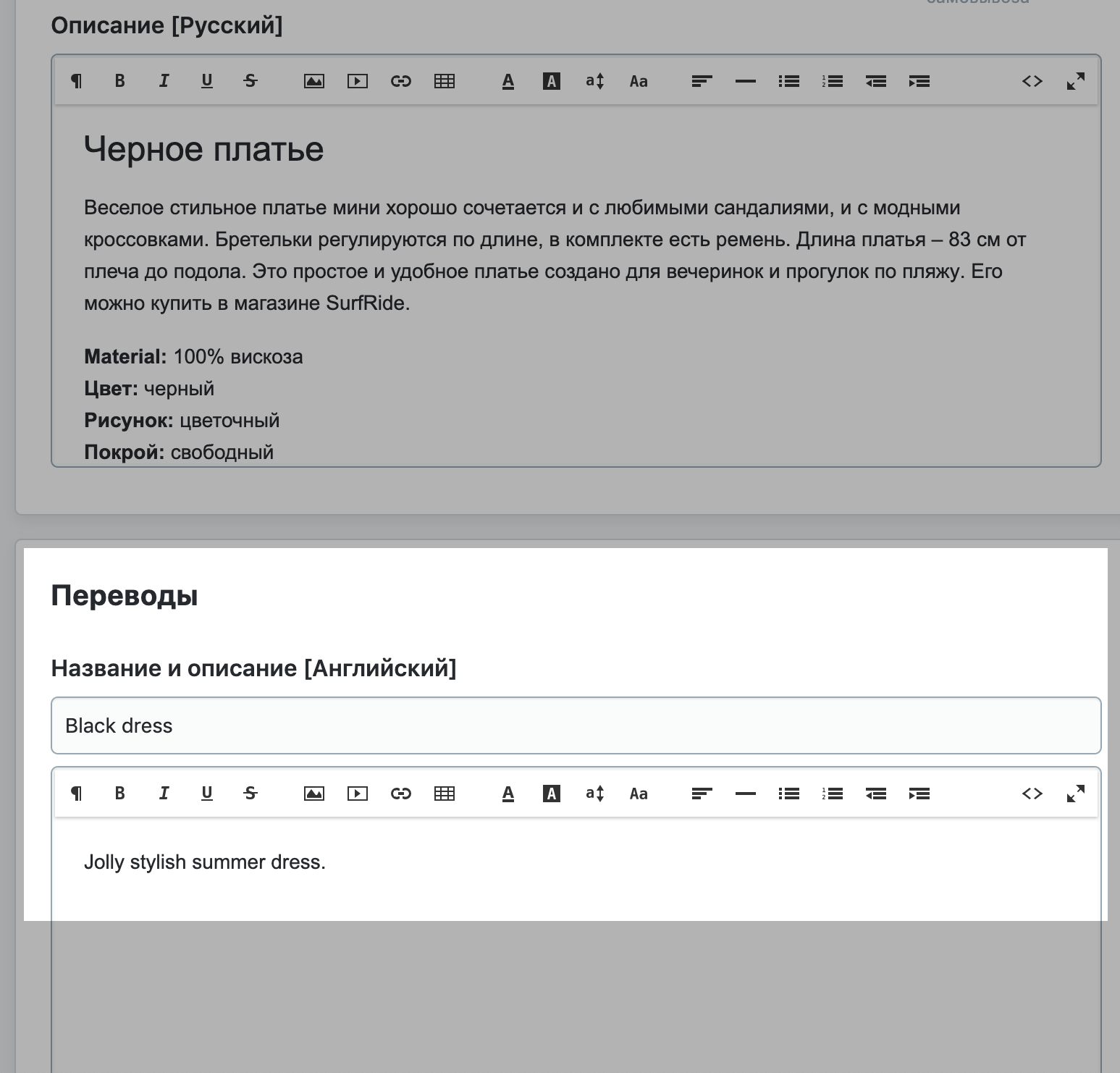Click the 'Покрой: свободный' line
This screenshot has height=1073, width=1120.
179,452
